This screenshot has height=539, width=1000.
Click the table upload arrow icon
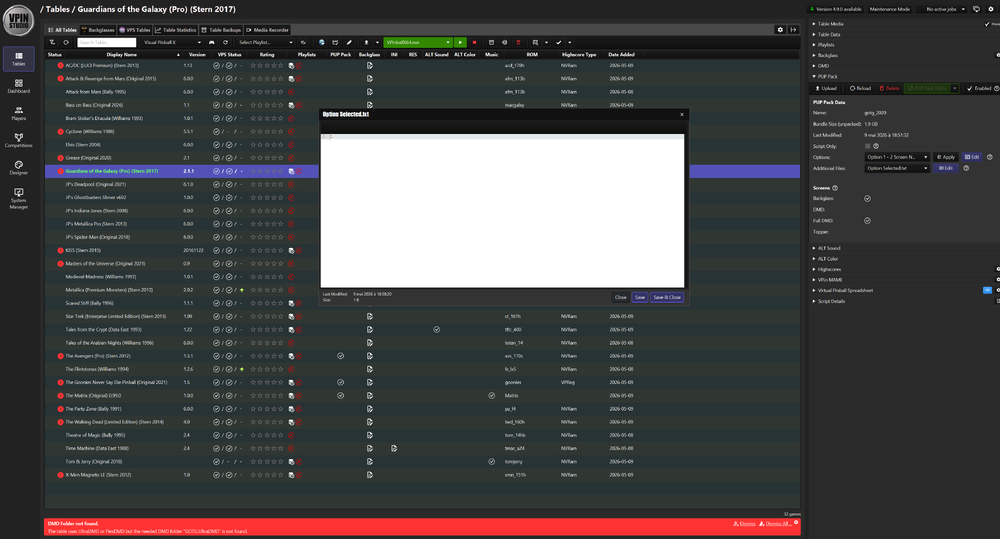[366, 42]
